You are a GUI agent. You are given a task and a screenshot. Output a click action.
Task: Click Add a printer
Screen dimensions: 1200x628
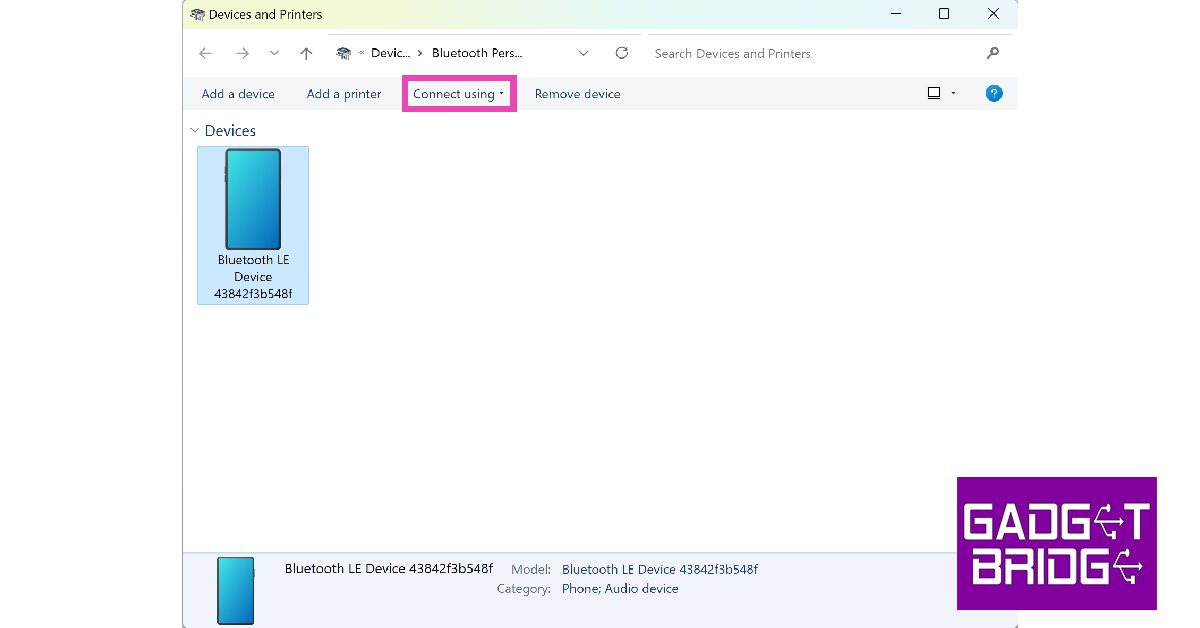344,94
